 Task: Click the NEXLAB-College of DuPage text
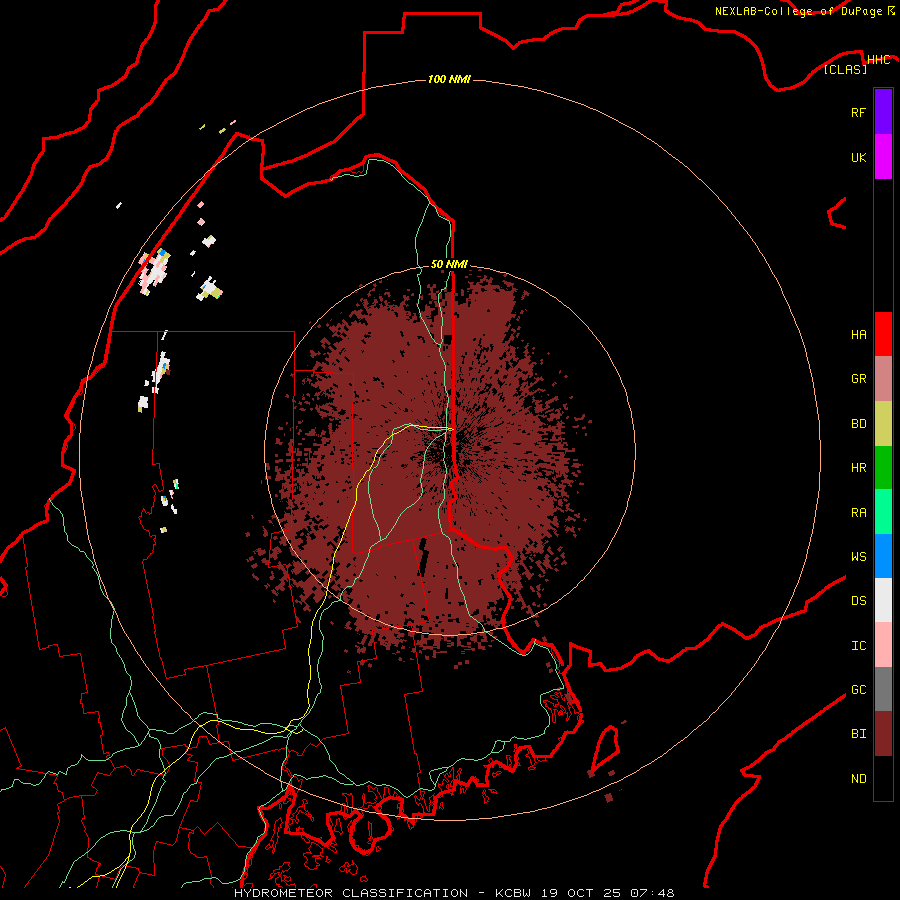coord(800,11)
